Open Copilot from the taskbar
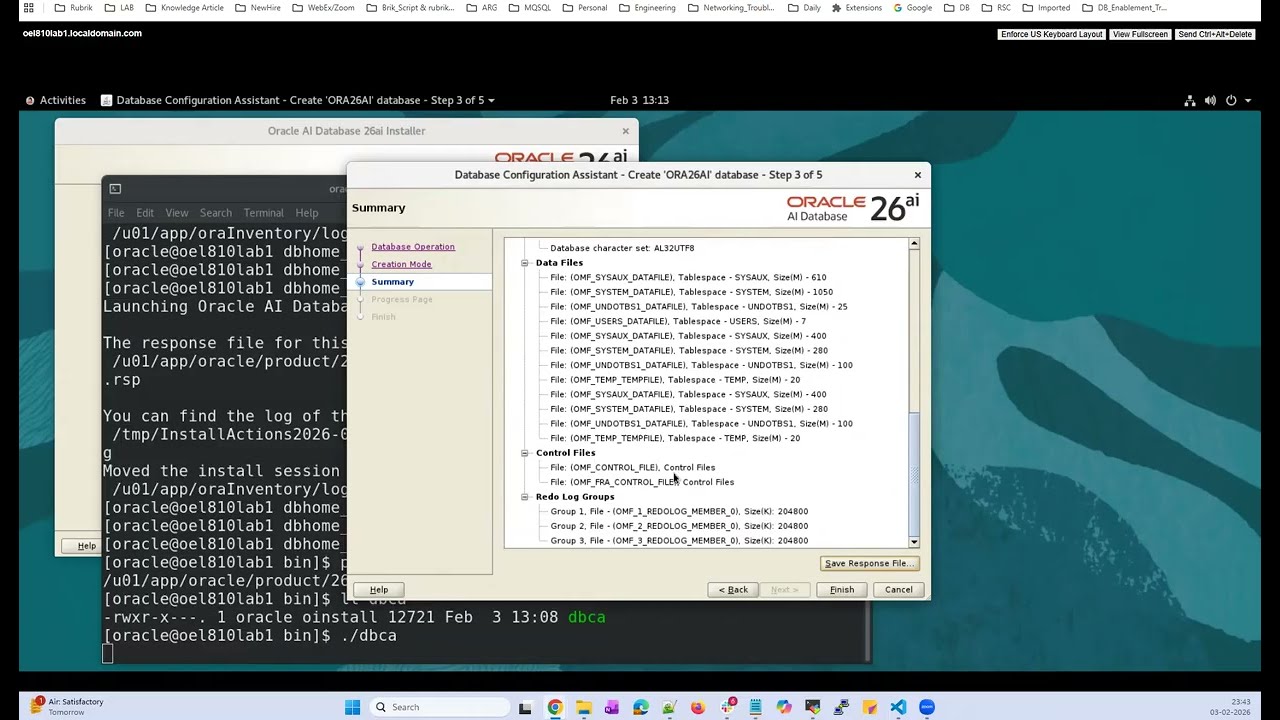The image size is (1280, 720). click(784, 707)
